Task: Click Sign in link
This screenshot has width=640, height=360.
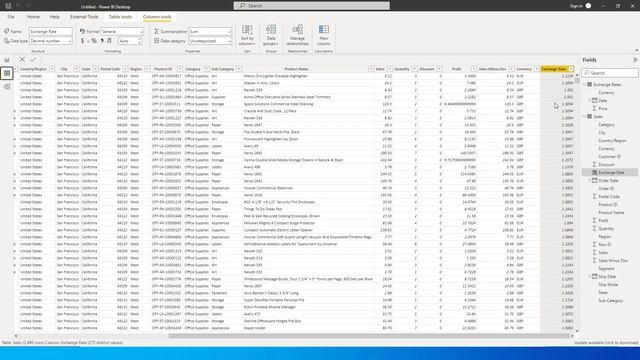Action: (576, 6)
